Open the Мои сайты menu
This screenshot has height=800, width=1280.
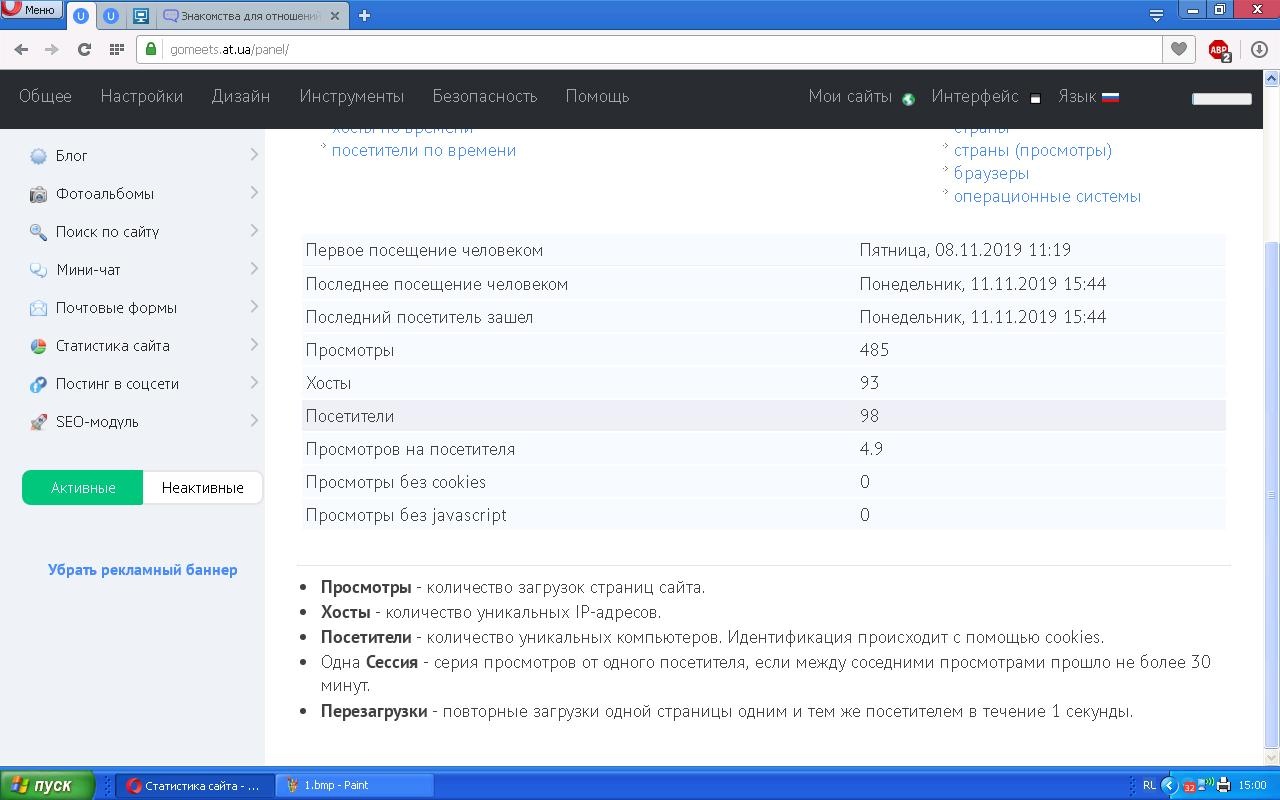[x=850, y=96]
